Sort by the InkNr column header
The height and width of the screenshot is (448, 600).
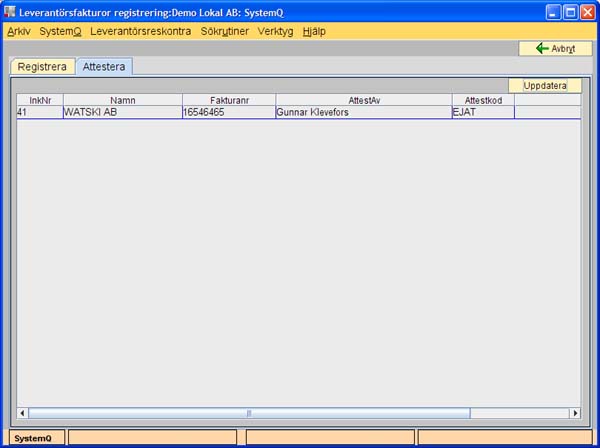40,100
